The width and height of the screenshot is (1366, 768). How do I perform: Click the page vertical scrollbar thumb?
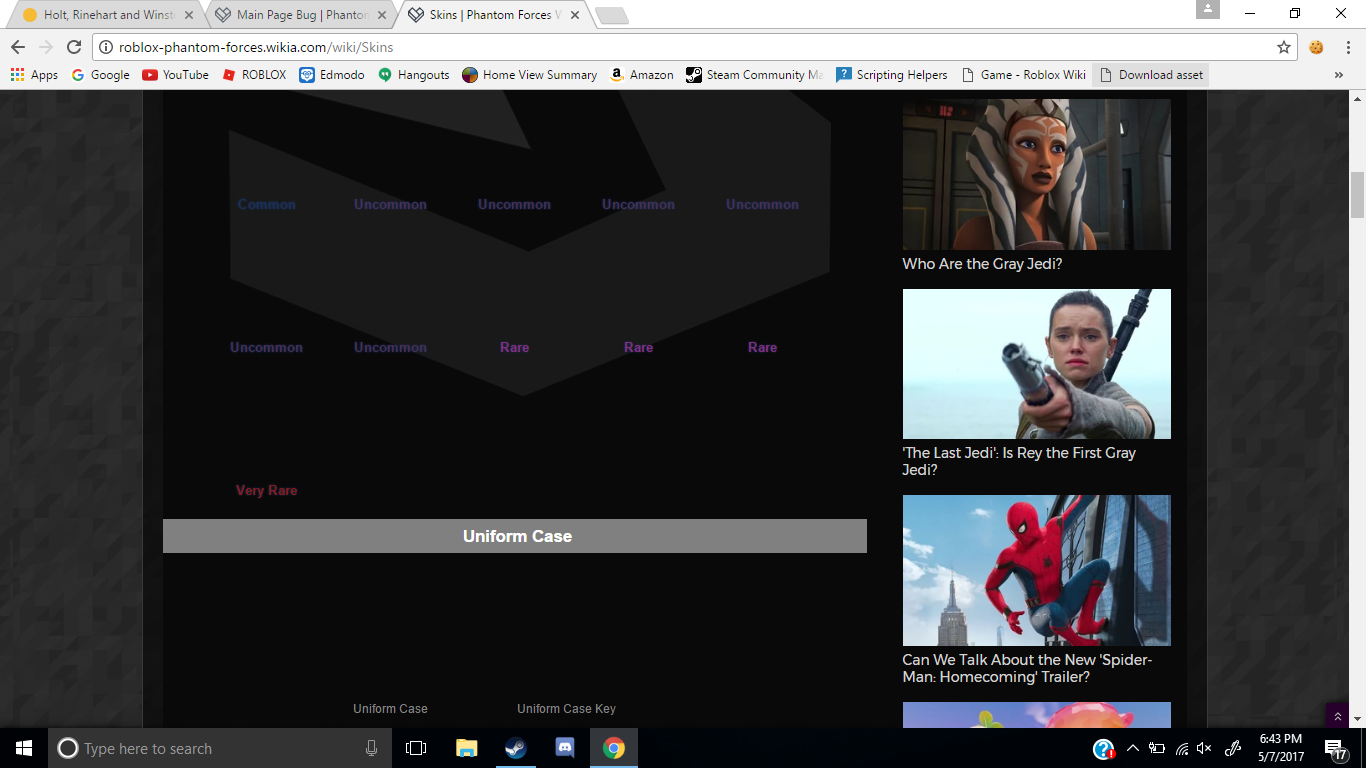tap(1357, 195)
